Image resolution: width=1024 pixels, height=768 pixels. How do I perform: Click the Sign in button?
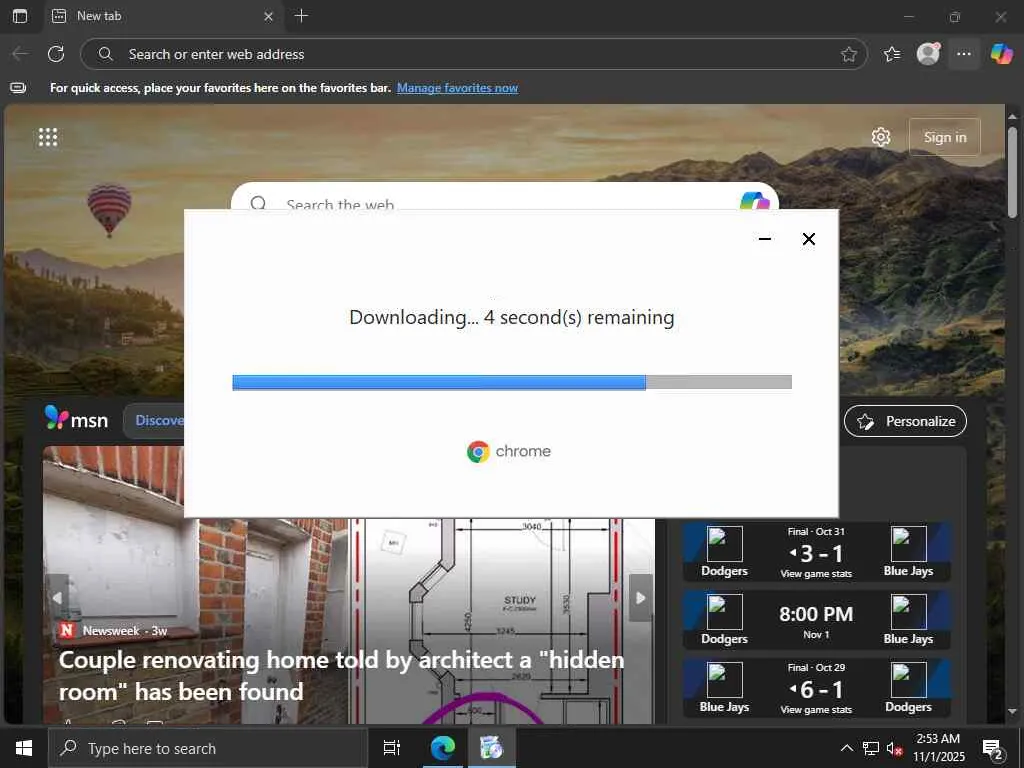point(944,137)
